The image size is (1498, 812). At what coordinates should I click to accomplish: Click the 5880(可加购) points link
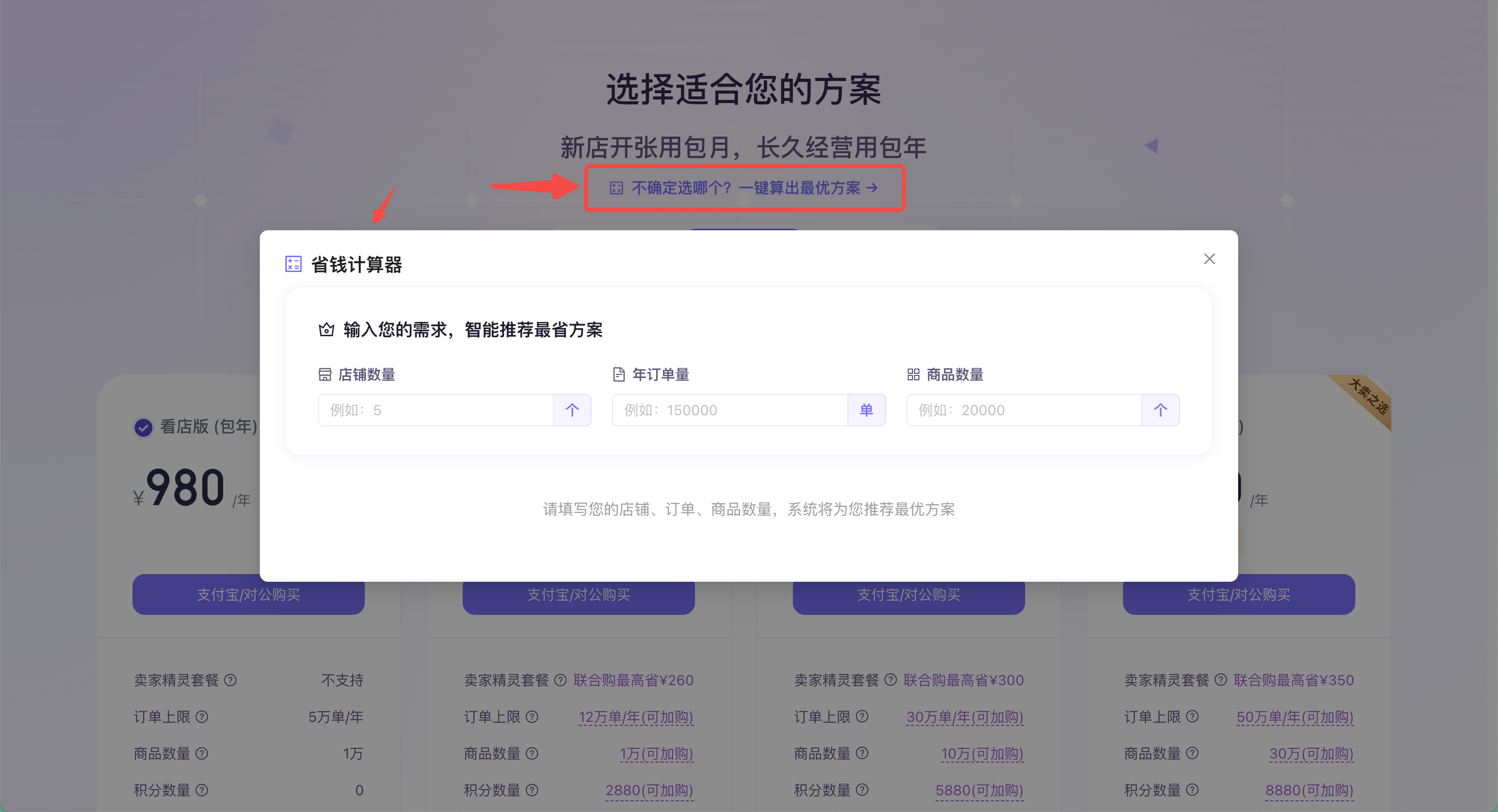[x=979, y=791]
